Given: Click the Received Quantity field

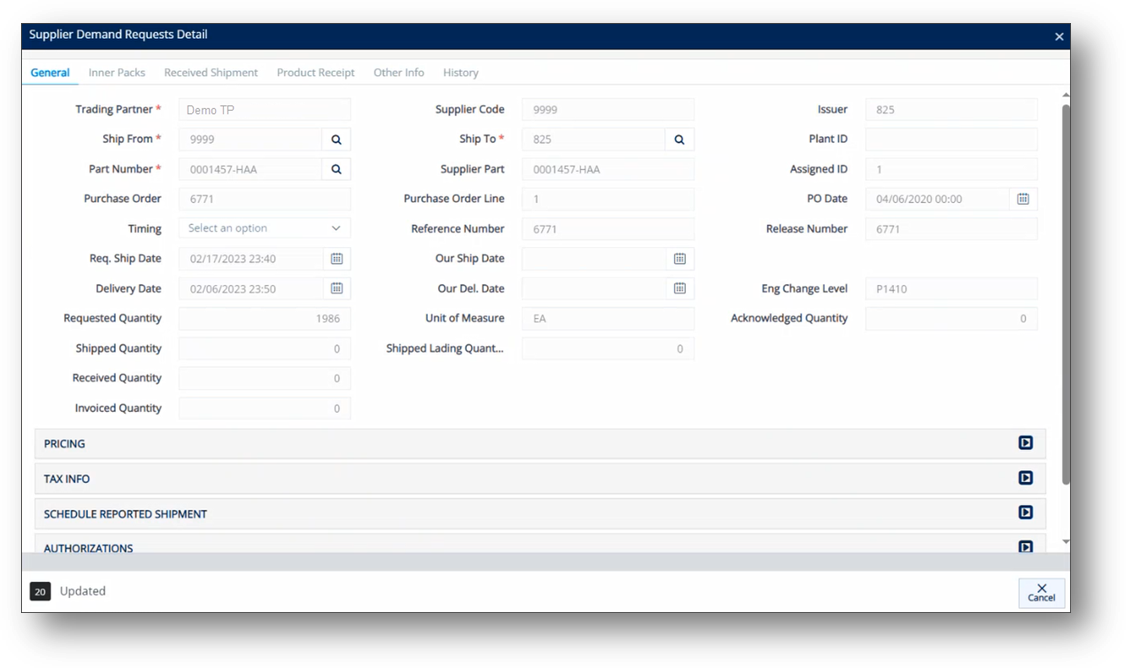Looking at the screenshot, I should click(x=264, y=379).
